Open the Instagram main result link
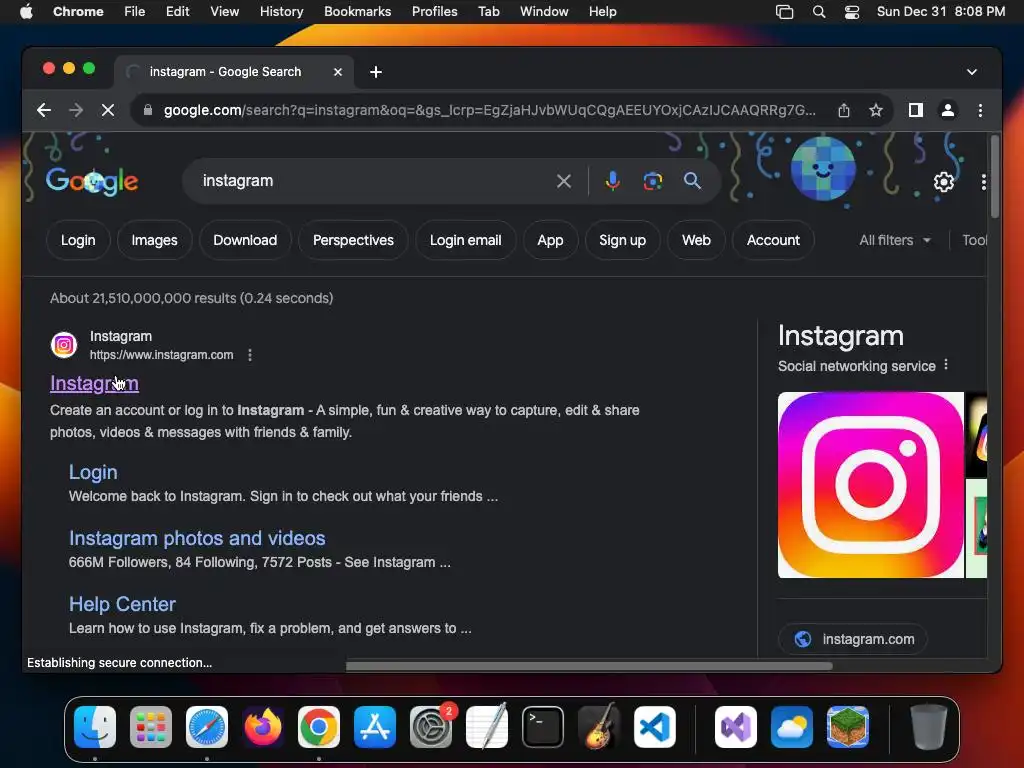 tap(94, 383)
